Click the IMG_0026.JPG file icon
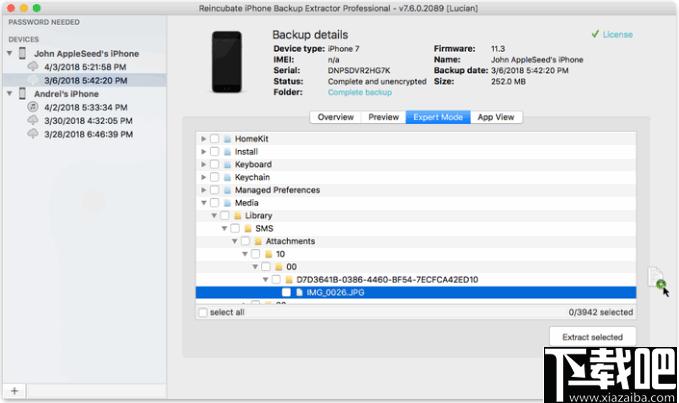Viewport: 679px width, 403px height. (299, 292)
